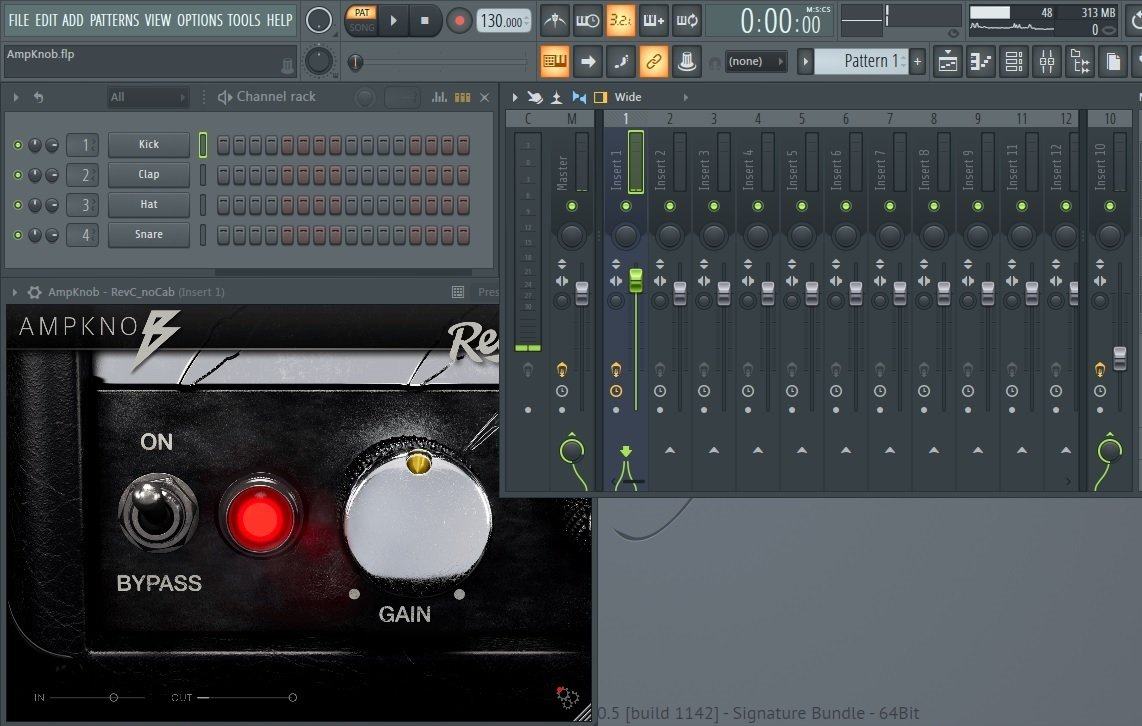
Task: Enable wait for input to start playing
Action: point(588,21)
